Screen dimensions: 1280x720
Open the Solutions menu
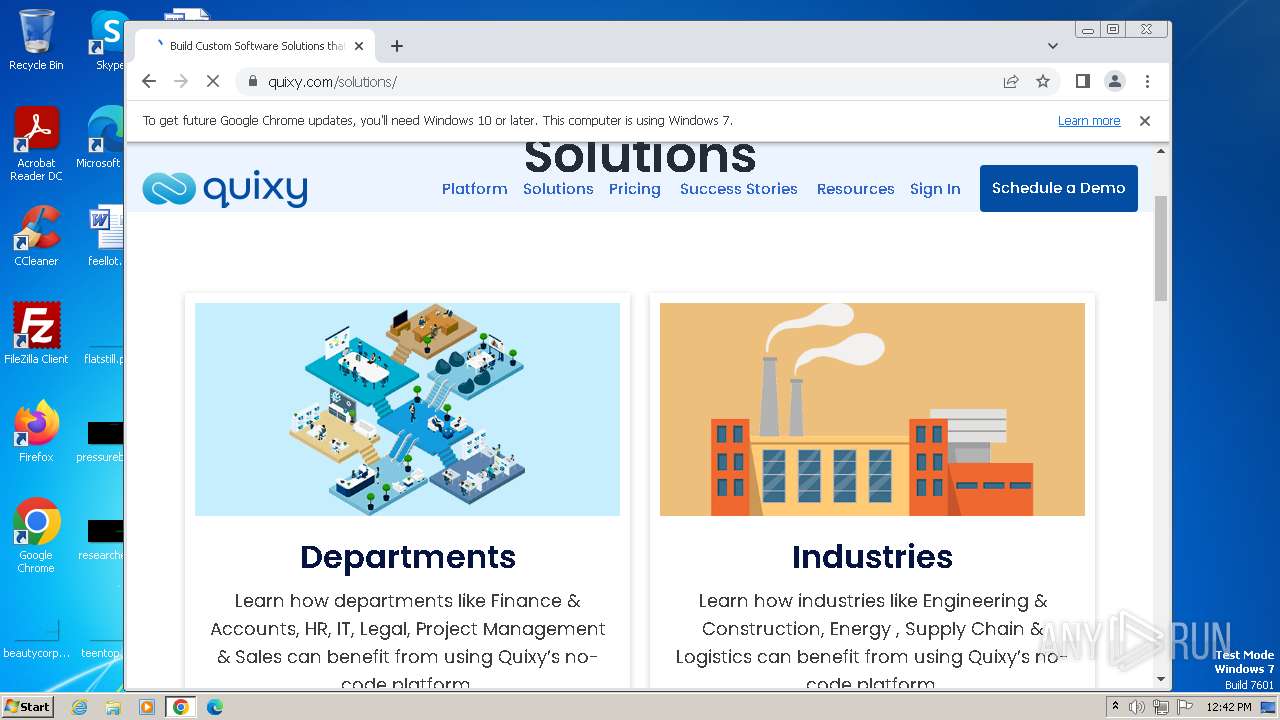point(558,189)
